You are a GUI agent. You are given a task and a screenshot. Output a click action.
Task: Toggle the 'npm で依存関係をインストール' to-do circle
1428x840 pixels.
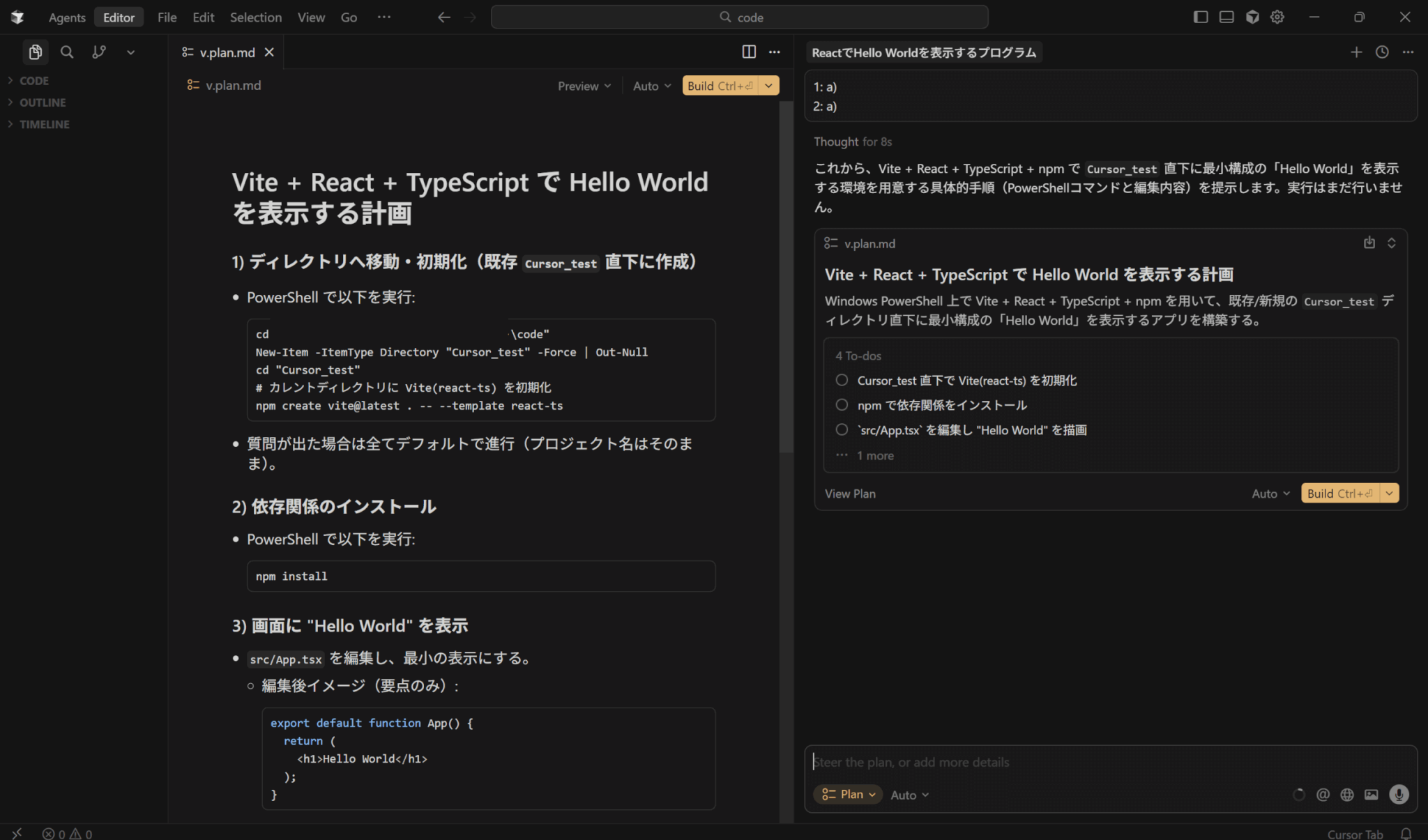click(842, 405)
